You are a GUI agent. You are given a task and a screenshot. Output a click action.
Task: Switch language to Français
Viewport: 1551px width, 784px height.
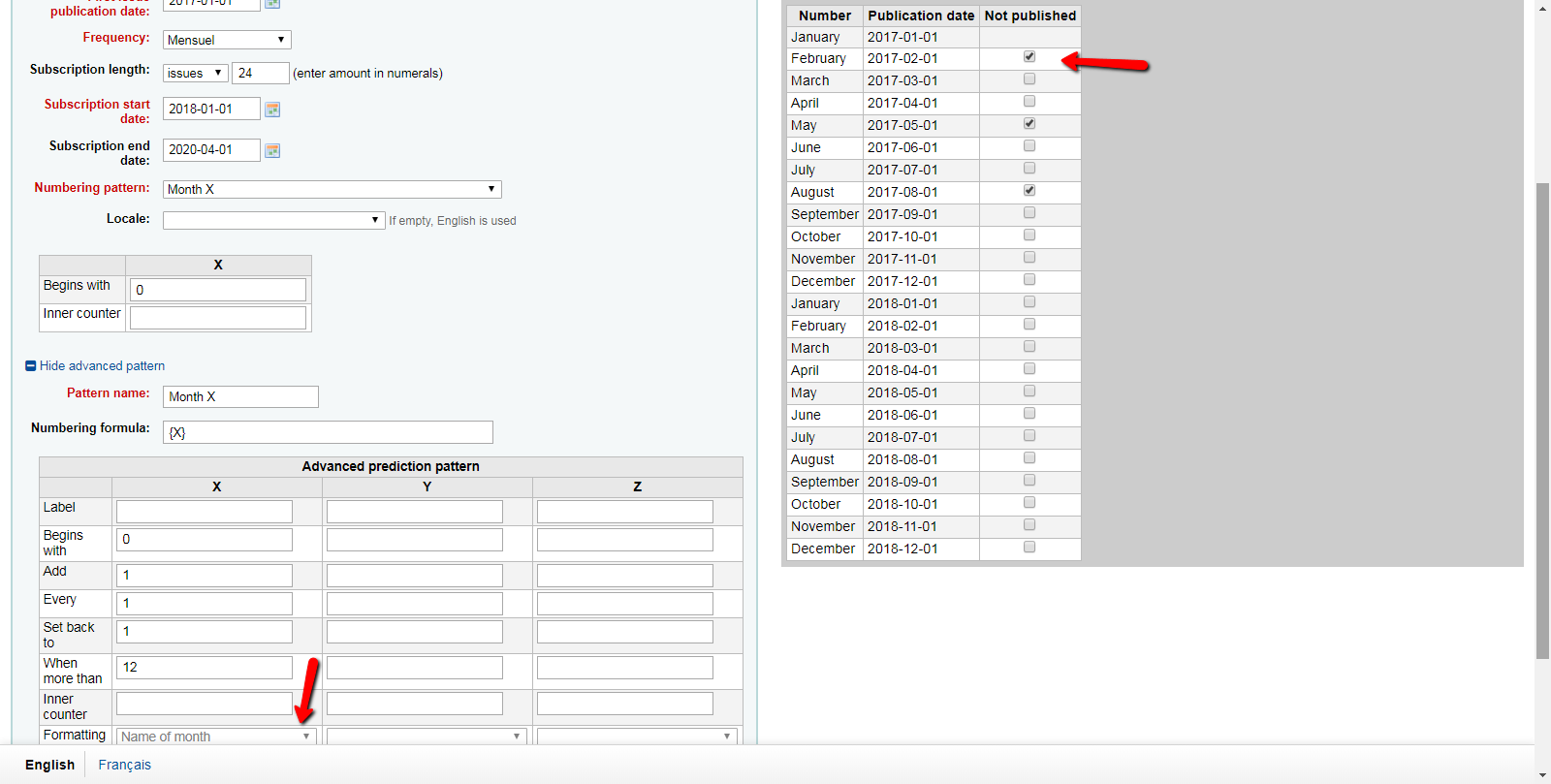pyautogui.click(x=124, y=765)
